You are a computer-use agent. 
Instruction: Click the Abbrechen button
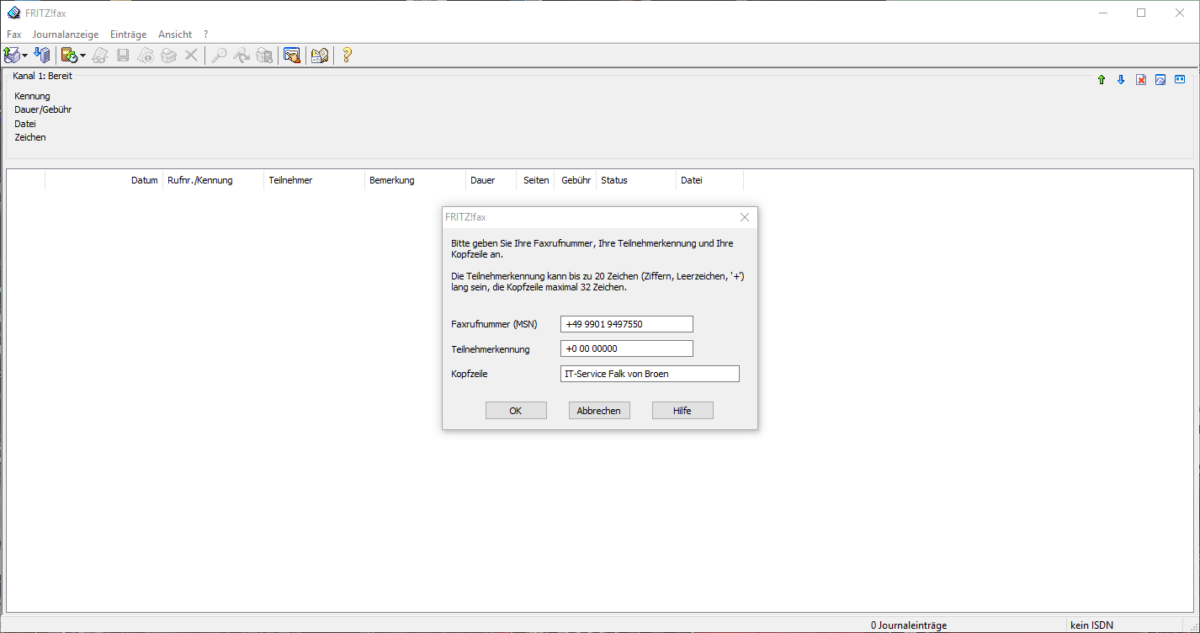coord(599,410)
